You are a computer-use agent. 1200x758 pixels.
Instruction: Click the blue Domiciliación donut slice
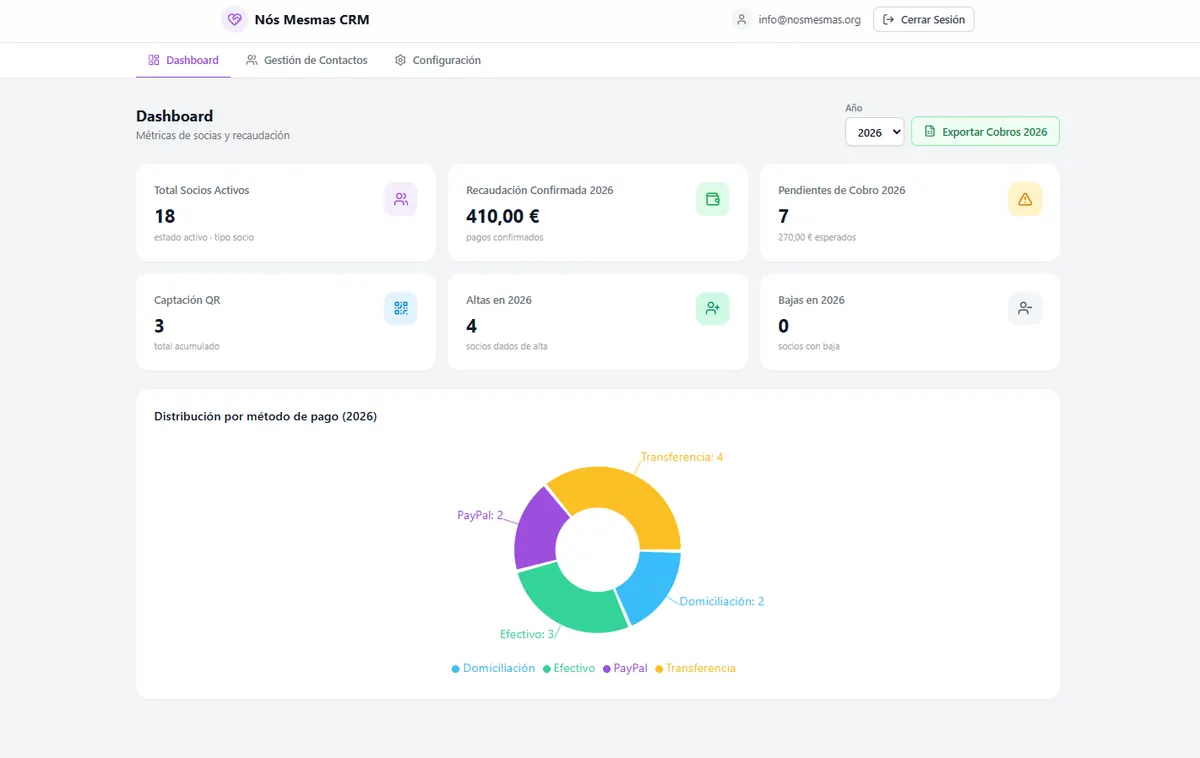(650, 586)
